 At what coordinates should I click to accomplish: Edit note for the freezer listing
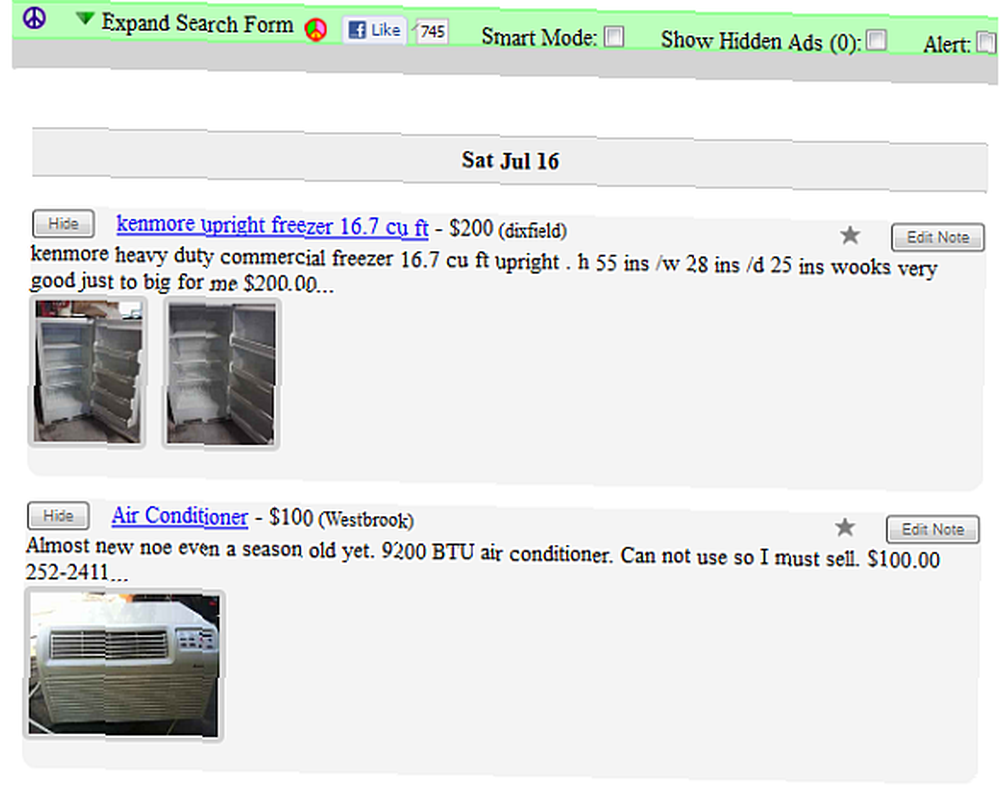click(938, 238)
